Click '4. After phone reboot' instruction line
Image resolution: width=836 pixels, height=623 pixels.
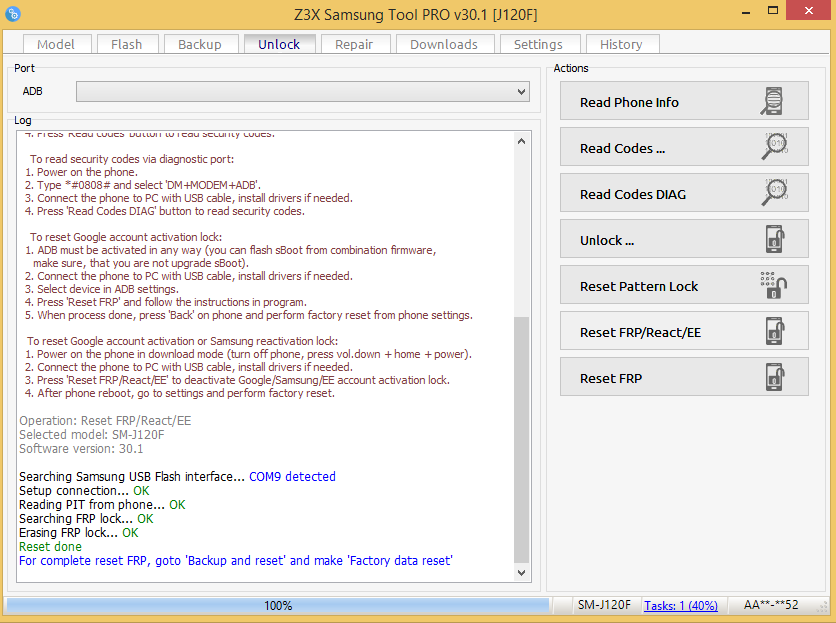pyautogui.click(x=180, y=393)
